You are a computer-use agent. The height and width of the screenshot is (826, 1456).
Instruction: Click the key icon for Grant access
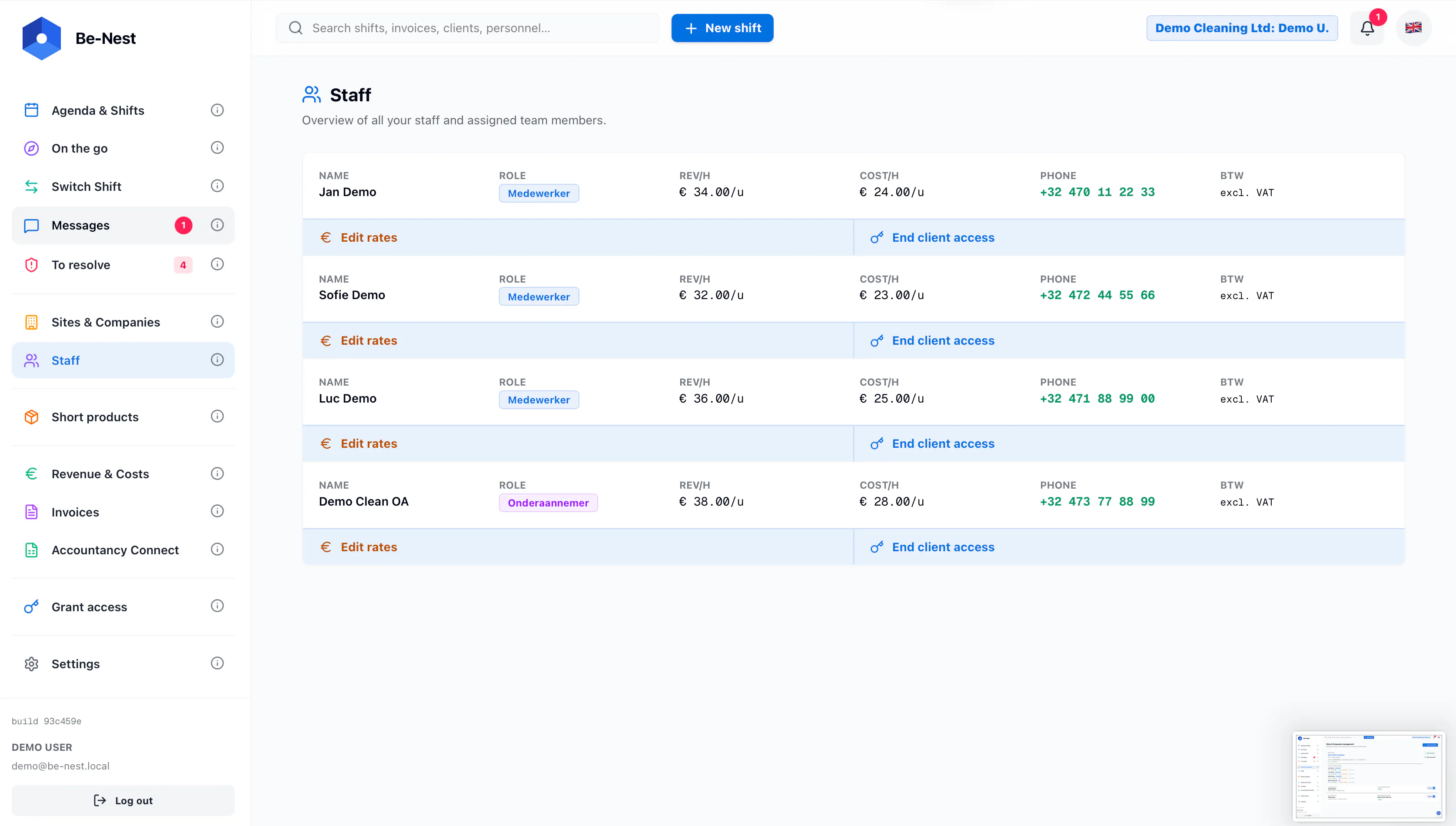(x=31, y=606)
